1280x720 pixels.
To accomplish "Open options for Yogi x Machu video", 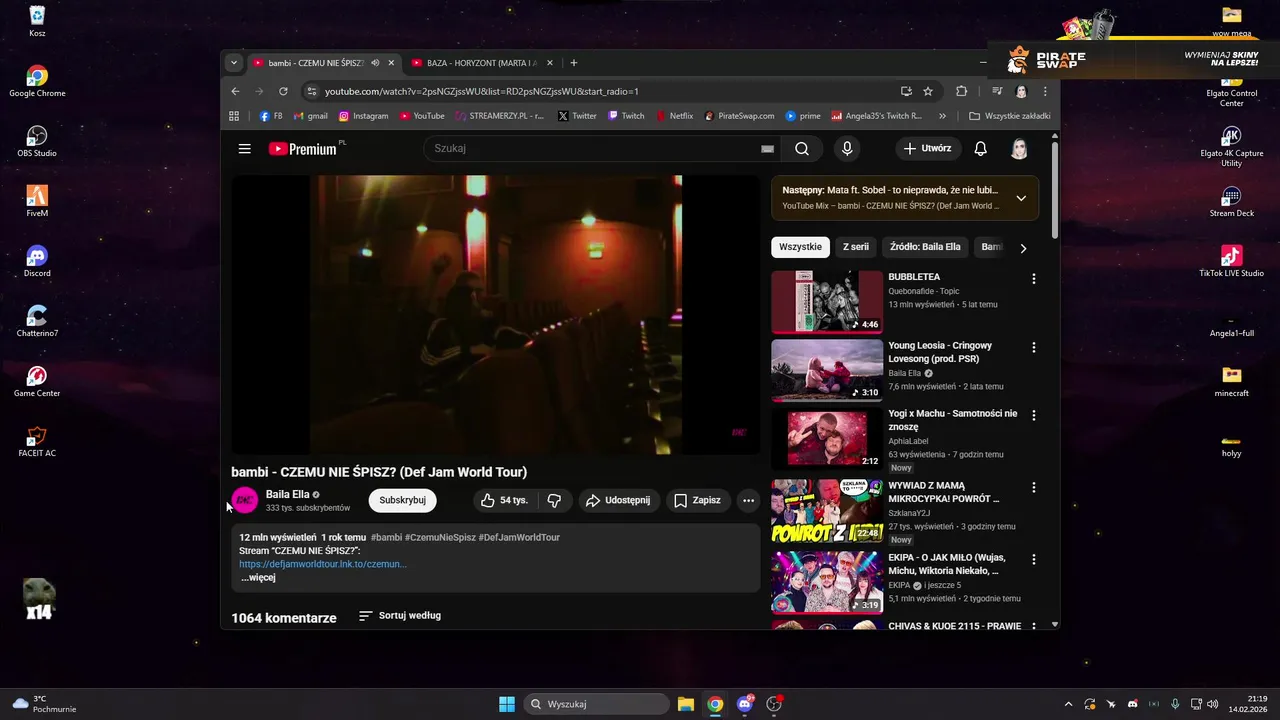I will pos(1034,415).
